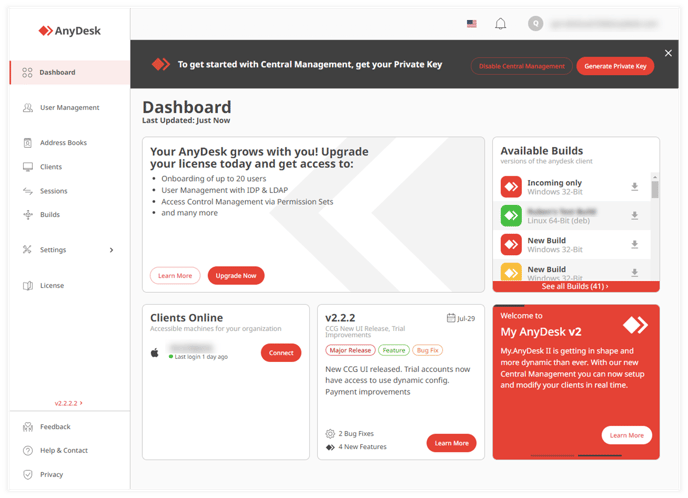Click the "Last Updated: Just Now" text

click(186, 121)
